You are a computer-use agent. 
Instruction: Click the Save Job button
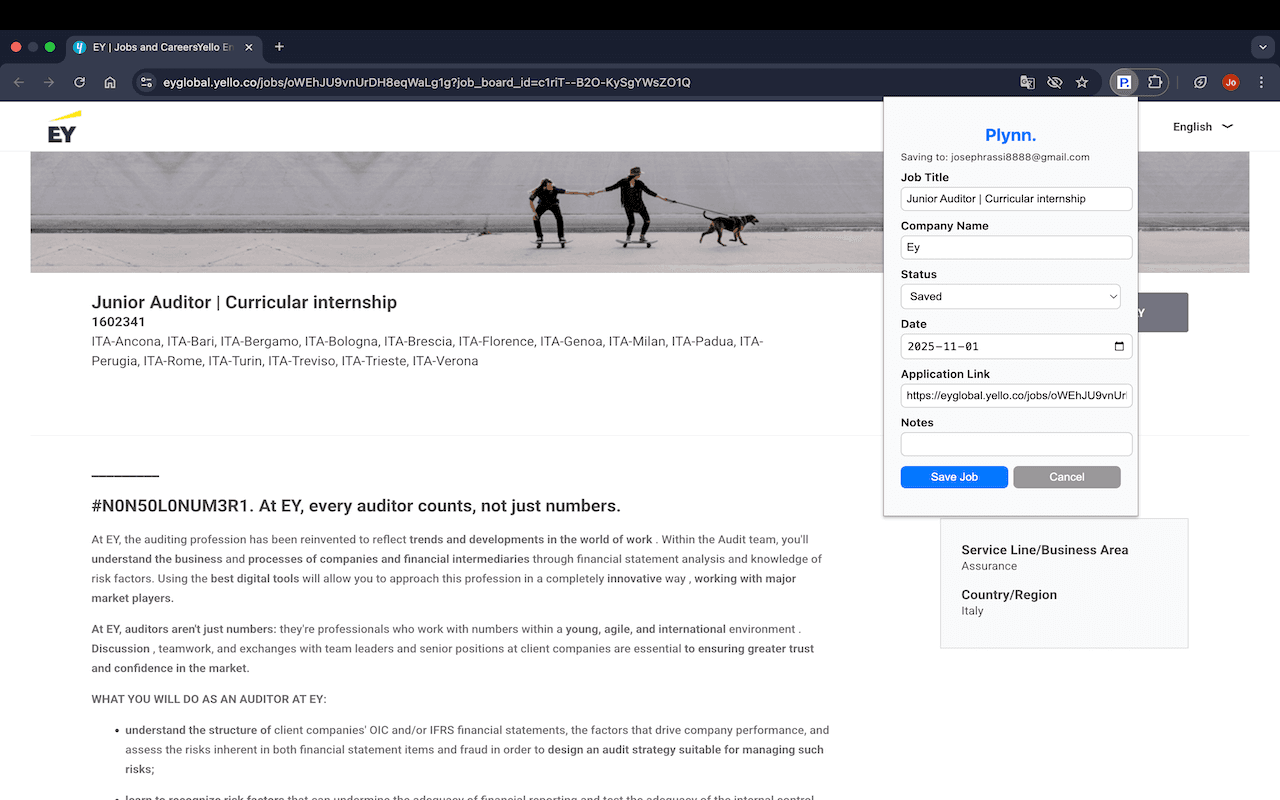pyautogui.click(x=954, y=477)
